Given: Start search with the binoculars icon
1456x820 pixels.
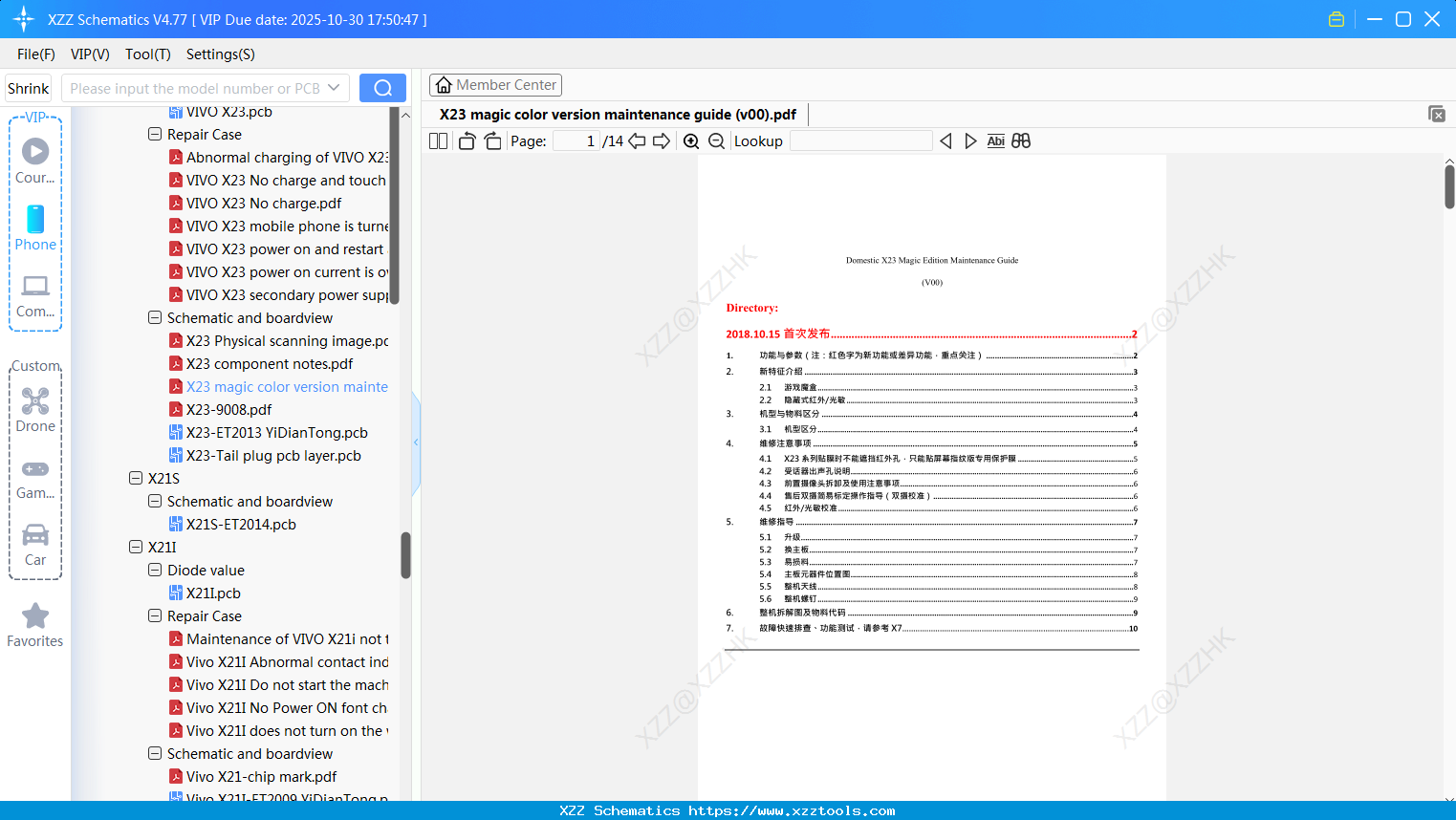Looking at the screenshot, I should (x=1021, y=141).
